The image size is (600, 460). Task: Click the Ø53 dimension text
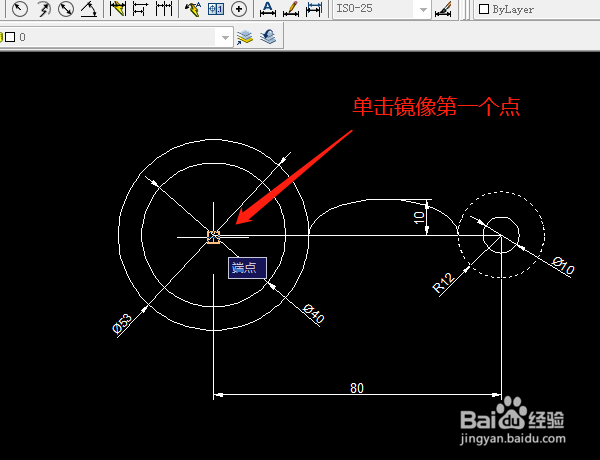pyautogui.click(x=122, y=324)
